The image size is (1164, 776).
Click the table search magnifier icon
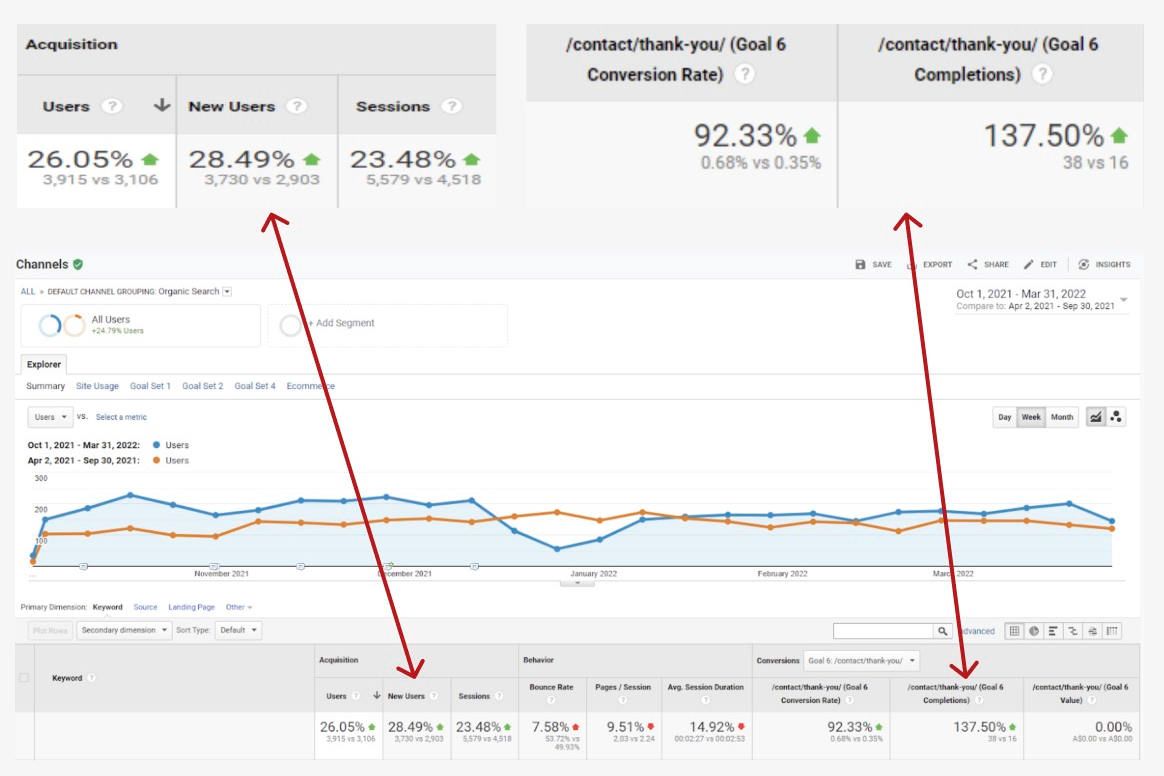click(942, 631)
